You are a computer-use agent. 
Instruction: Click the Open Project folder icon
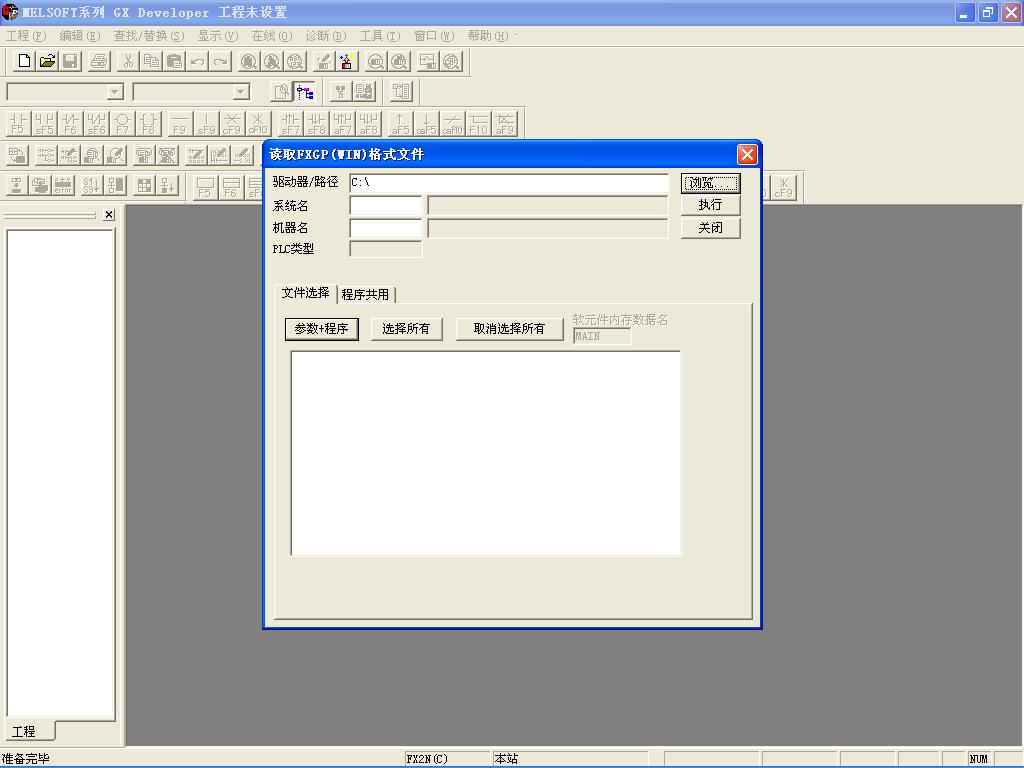coord(47,61)
